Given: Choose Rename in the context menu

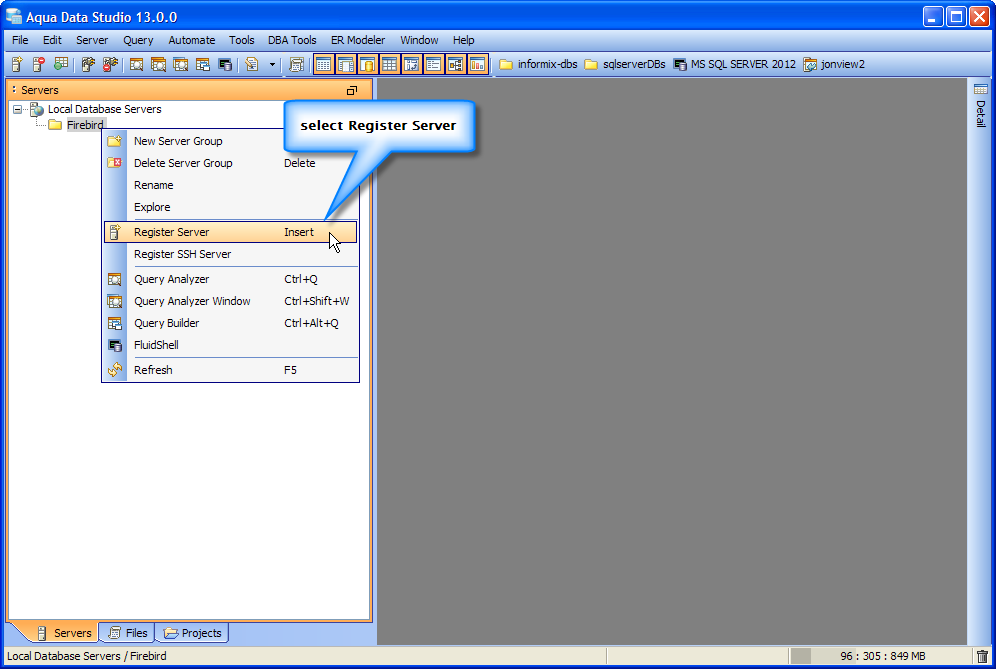Looking at the screenshot, I should pos(230,185).
